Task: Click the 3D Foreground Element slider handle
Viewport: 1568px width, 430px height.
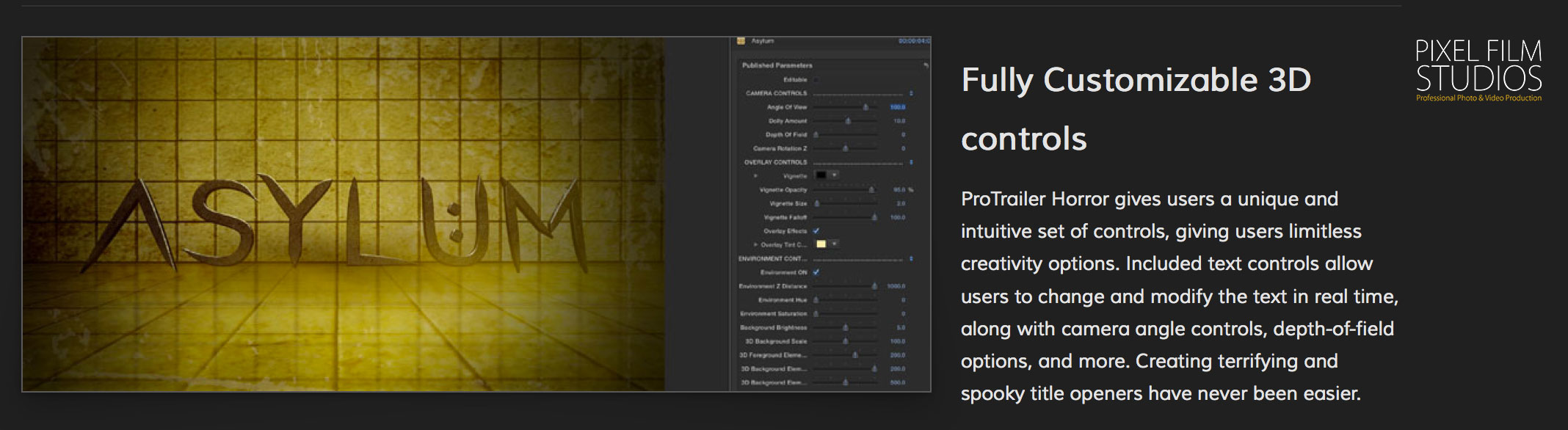Action: (855, 355)
